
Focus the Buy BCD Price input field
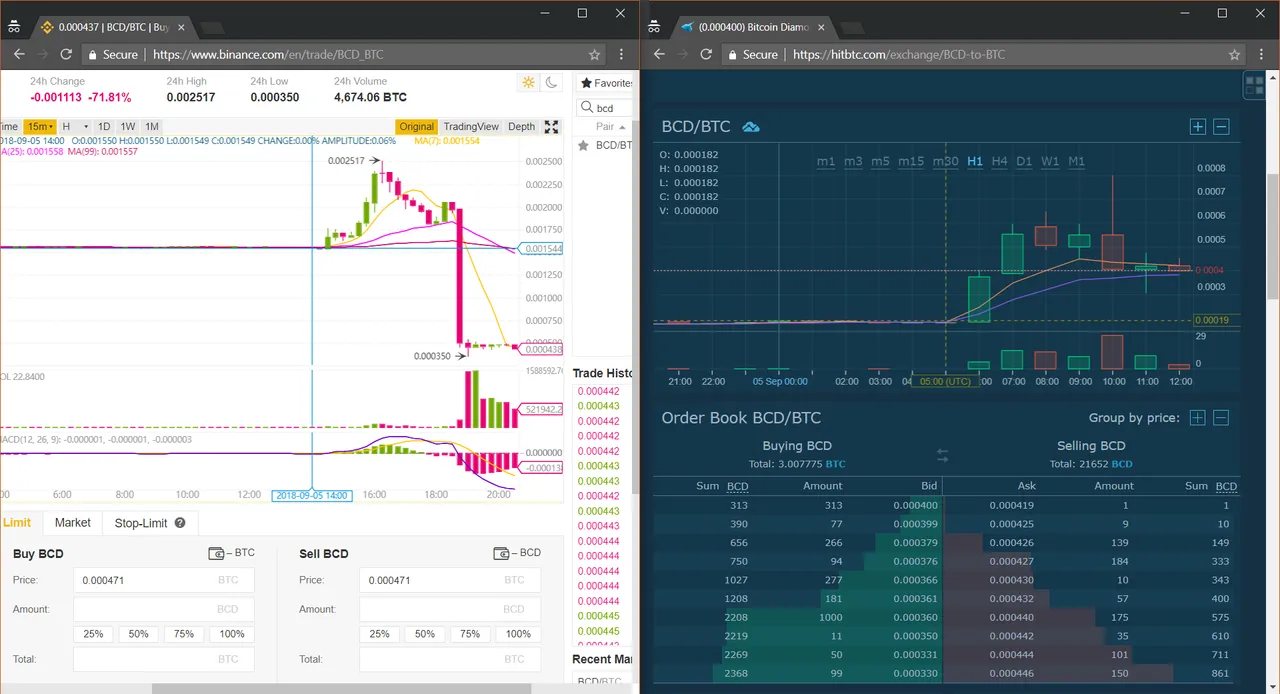pos(163,580)
